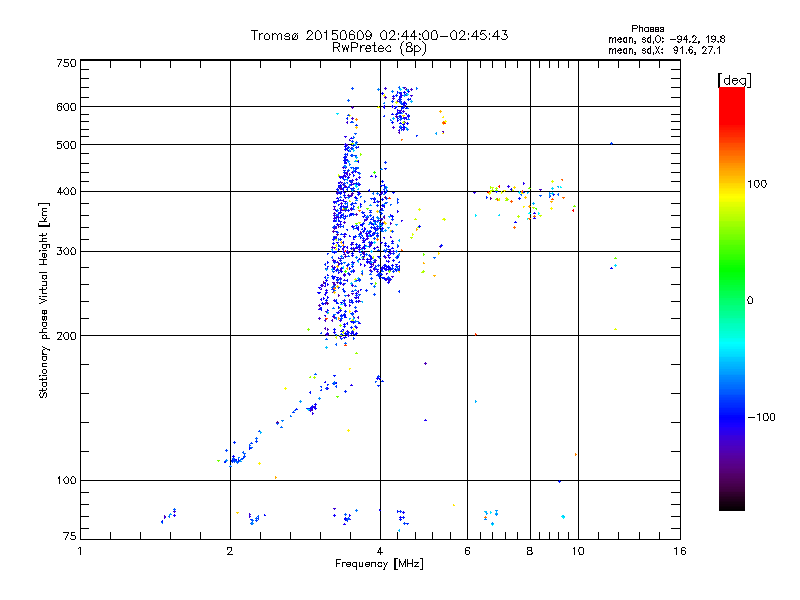800x600 pixels.
Task: Click the y-axis tick label '400'
Action: [66, 192]
